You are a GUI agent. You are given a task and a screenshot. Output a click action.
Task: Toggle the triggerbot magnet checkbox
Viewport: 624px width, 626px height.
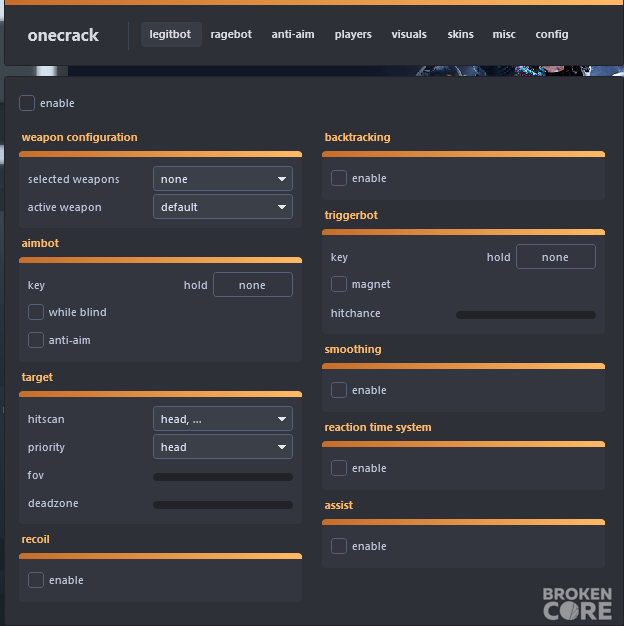coord(339,284)
